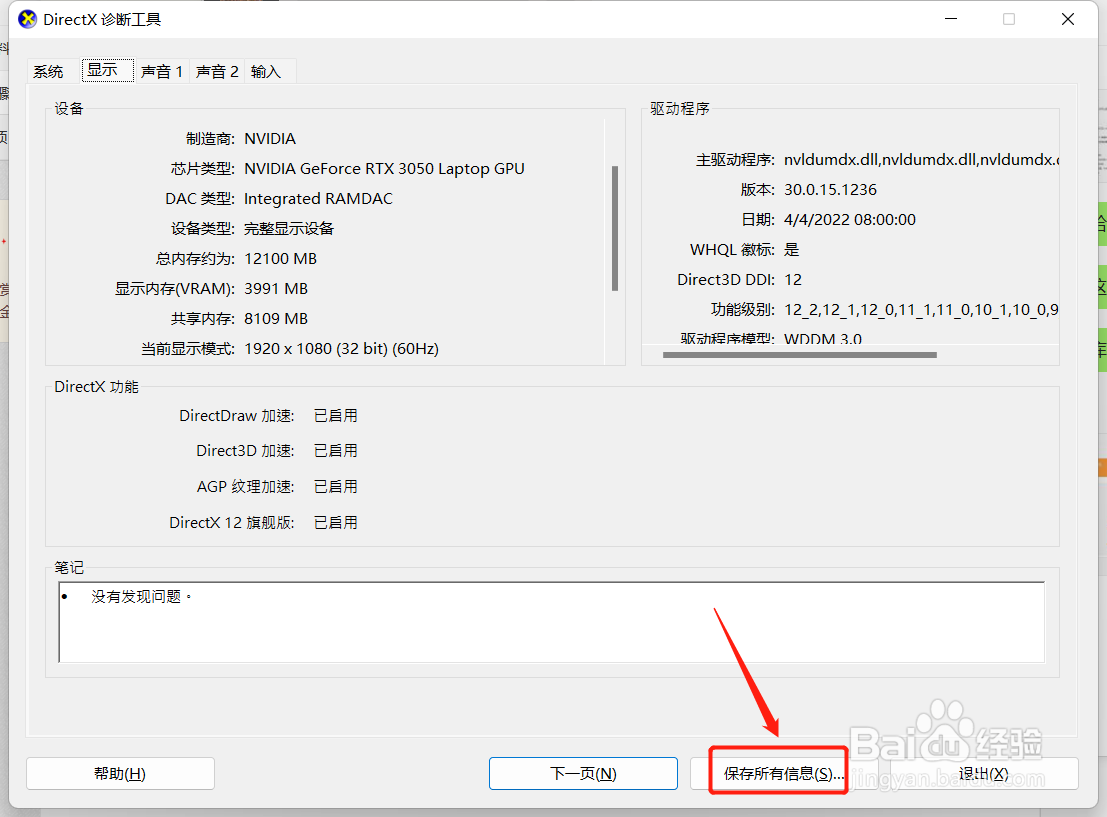Exit with the 退出(X) button
Viewport: 1107px width, 817px height.
click(x=983, y=773)
